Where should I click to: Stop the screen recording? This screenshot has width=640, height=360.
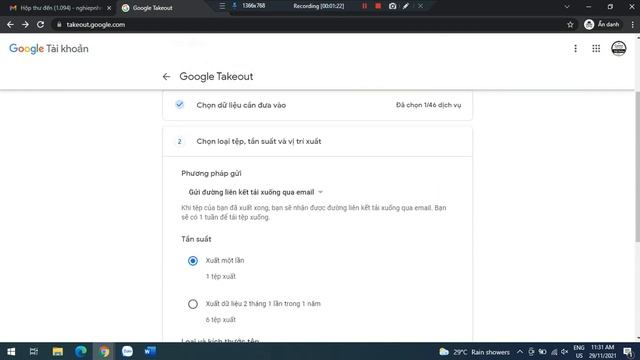tap(378, 6)
